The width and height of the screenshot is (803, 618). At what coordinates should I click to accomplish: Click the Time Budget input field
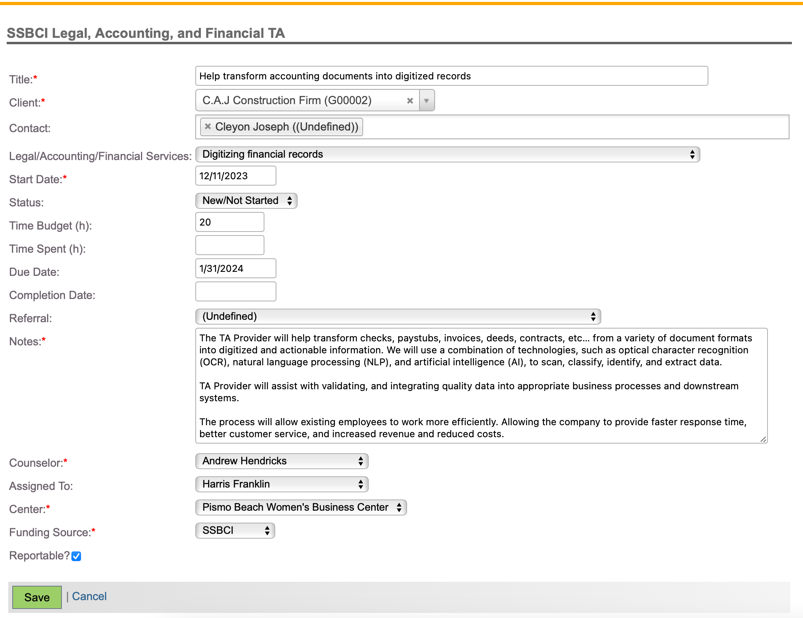click(x=229, y=223)
